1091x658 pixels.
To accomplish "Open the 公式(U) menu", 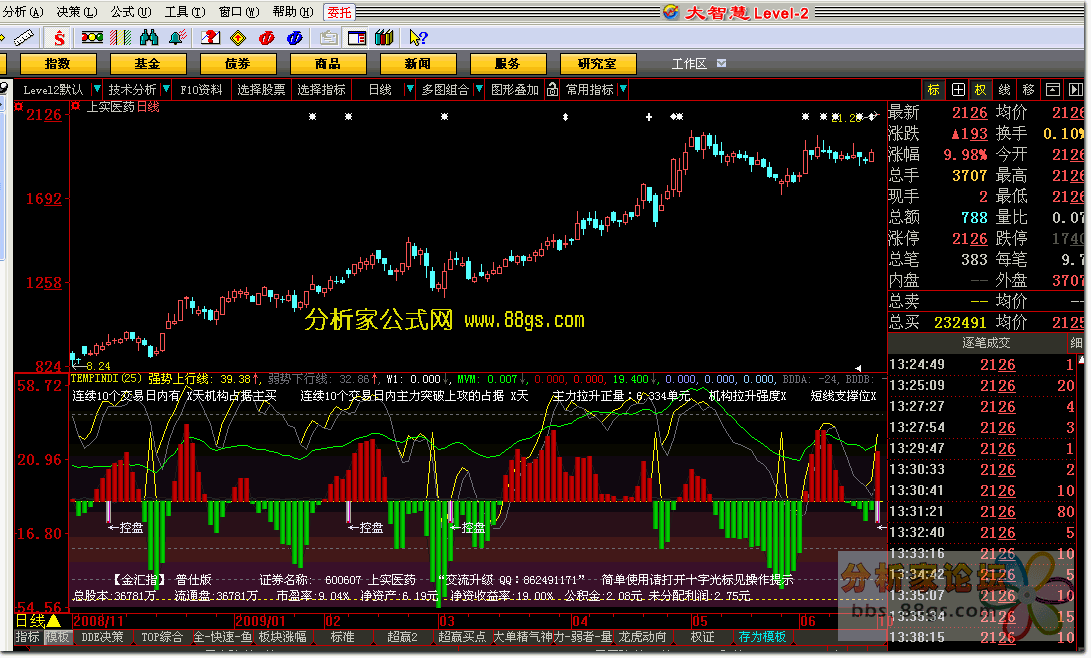I will point(131,12).
